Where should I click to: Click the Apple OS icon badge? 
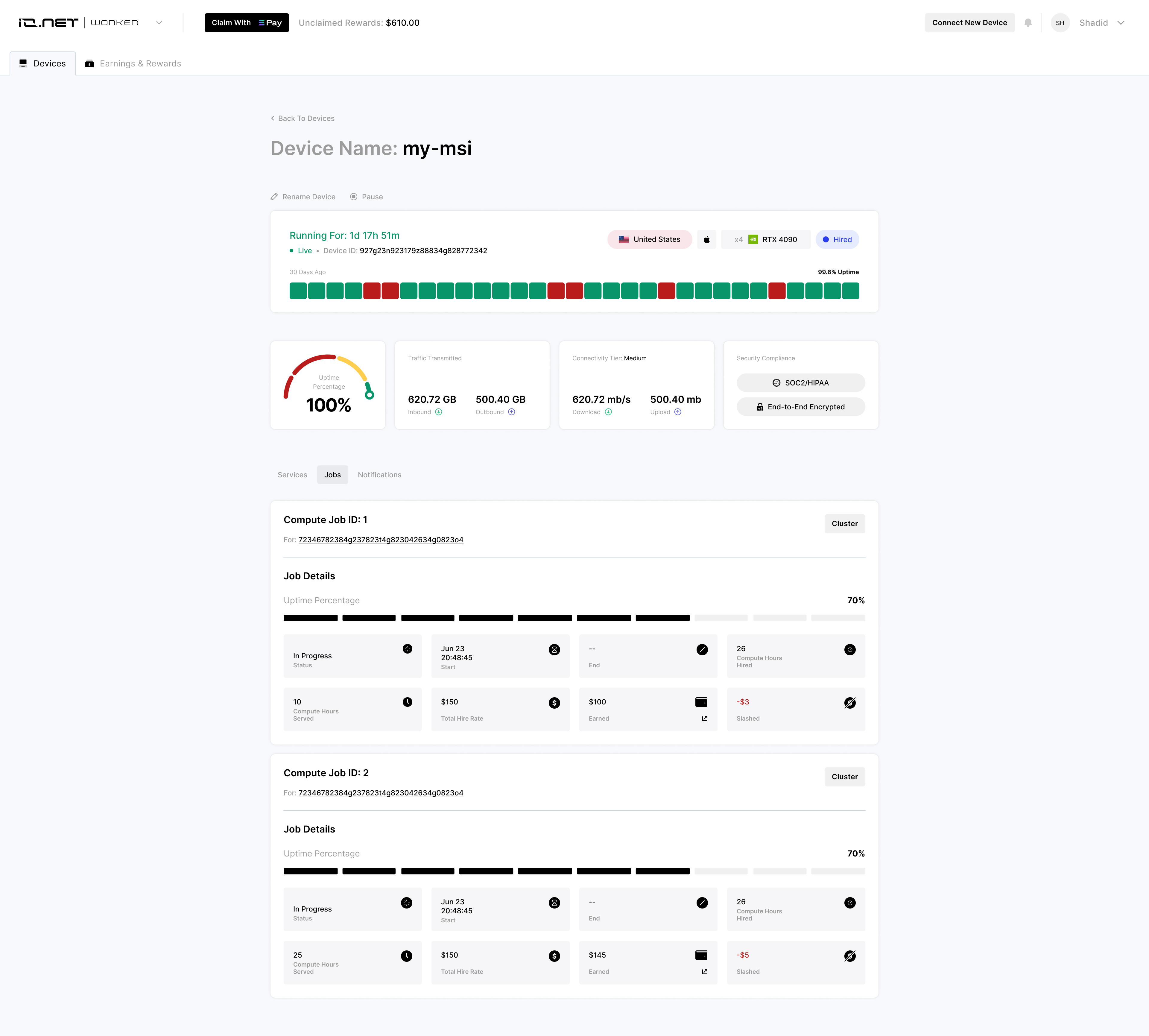point(706,240)
